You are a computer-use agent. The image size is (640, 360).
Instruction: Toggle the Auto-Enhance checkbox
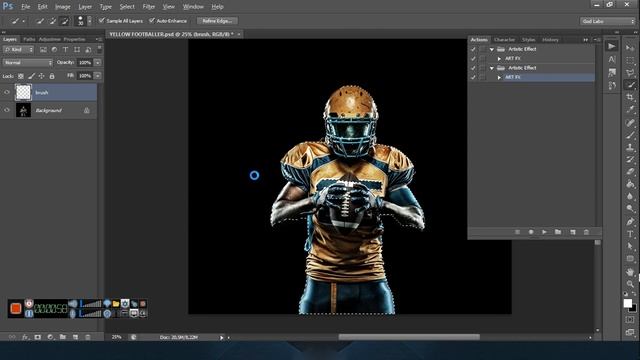(x=152, y=20)
